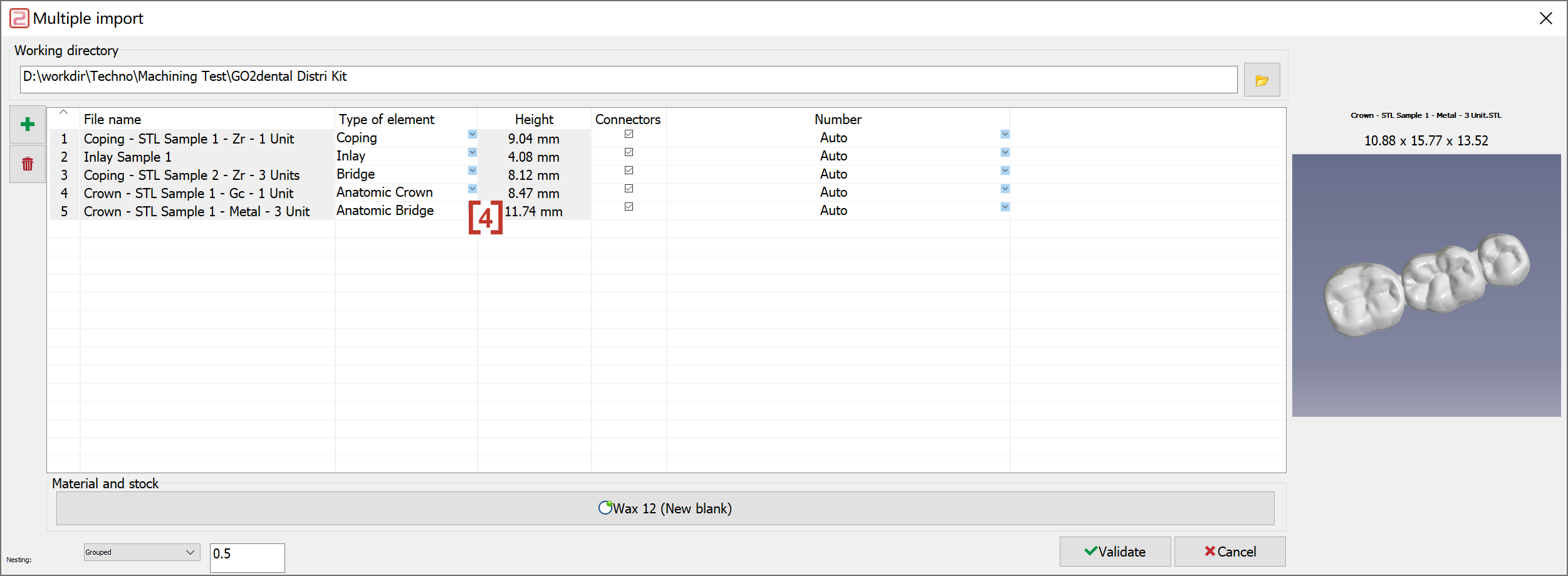Click the Validate button
The height and width of the screenshot is (576, 1568).
pos(1115,552)
